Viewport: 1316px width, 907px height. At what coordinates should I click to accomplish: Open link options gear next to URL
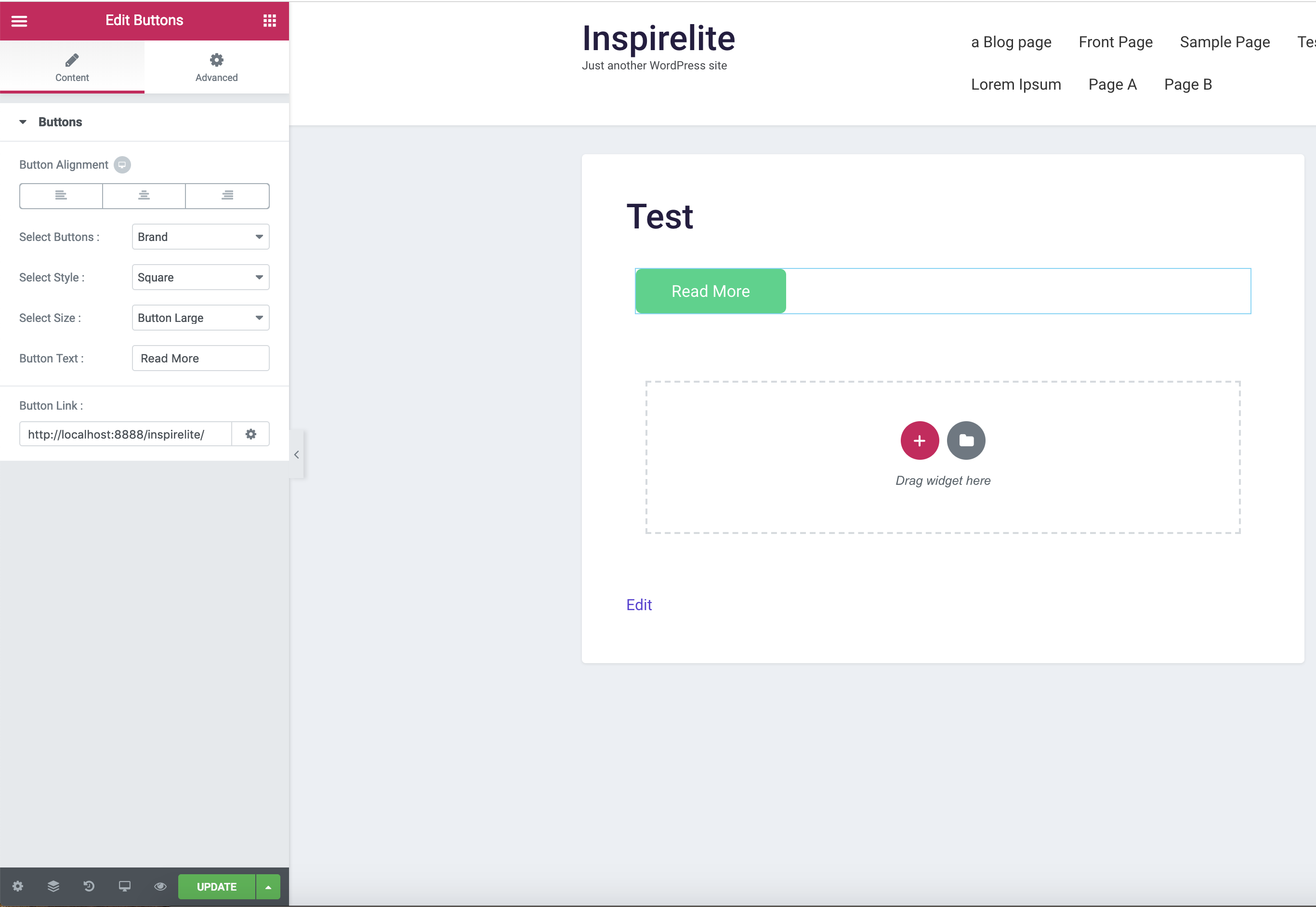pos(250,434)
